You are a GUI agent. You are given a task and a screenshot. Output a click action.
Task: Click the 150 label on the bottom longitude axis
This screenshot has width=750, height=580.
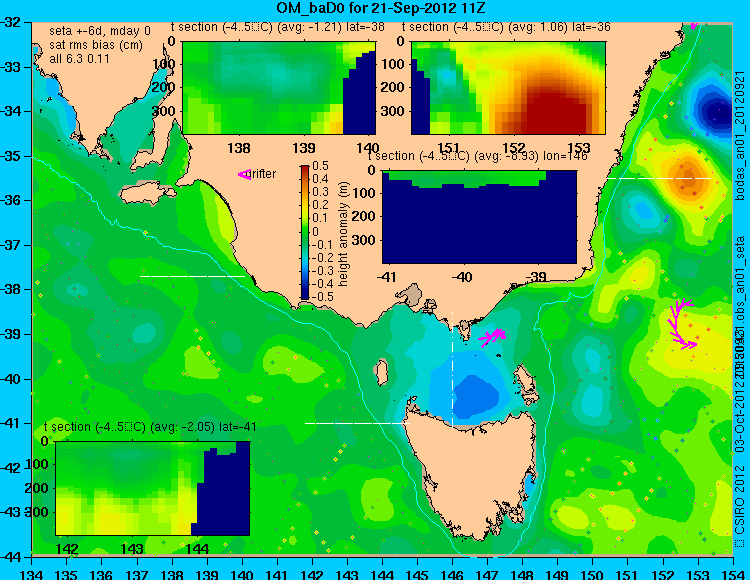pos(592,574)
